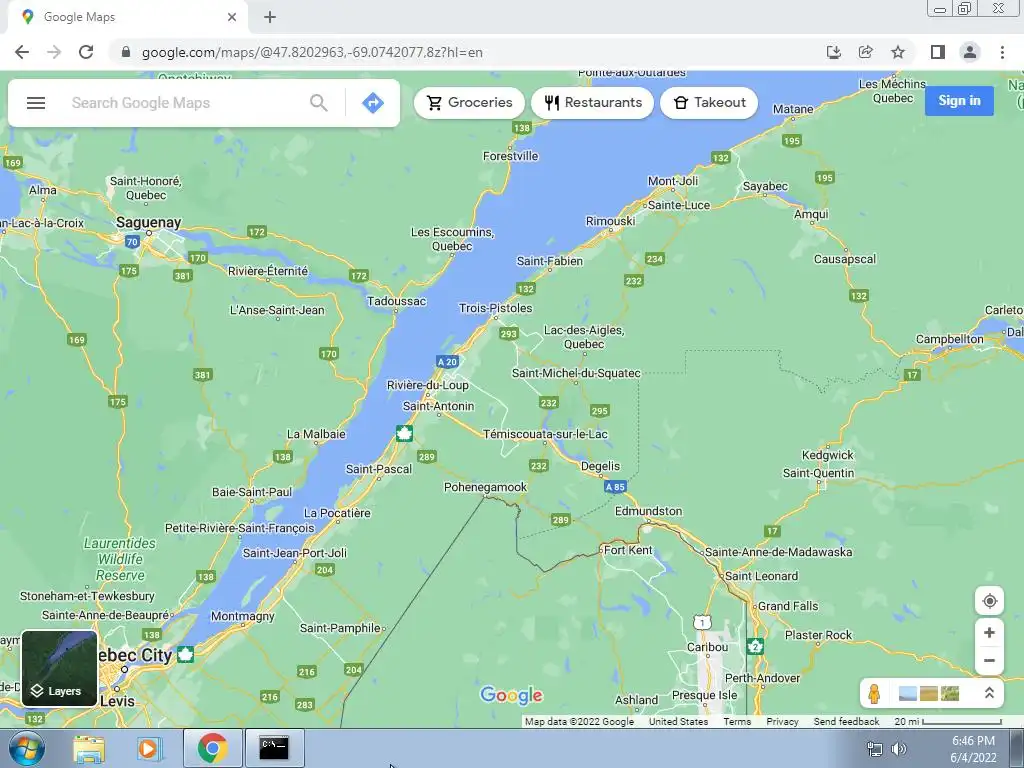Click the Tadoussac label
The image size is (1024, 768).
396,301
